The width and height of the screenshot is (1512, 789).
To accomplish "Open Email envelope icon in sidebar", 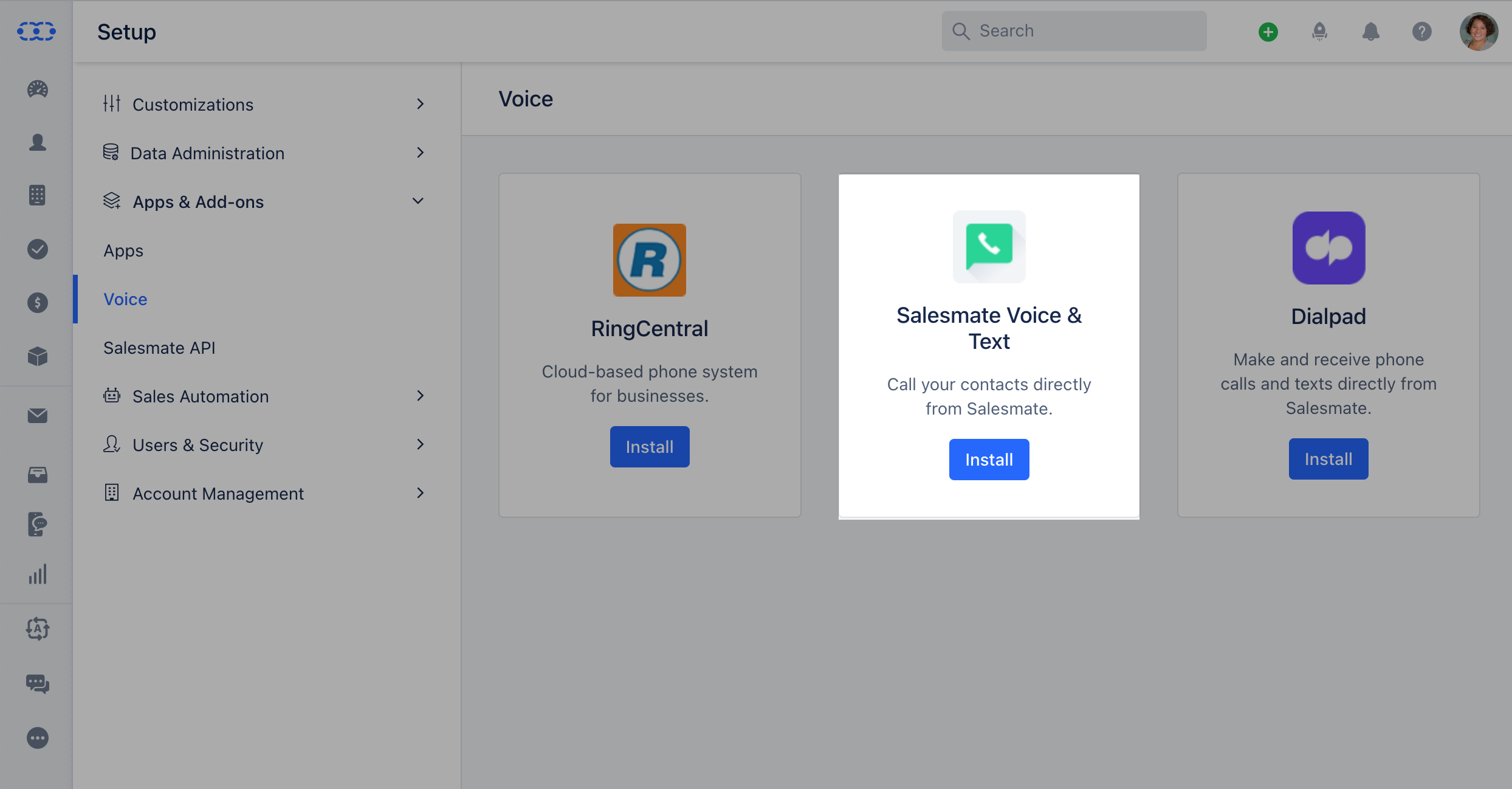I will point(38,416).
